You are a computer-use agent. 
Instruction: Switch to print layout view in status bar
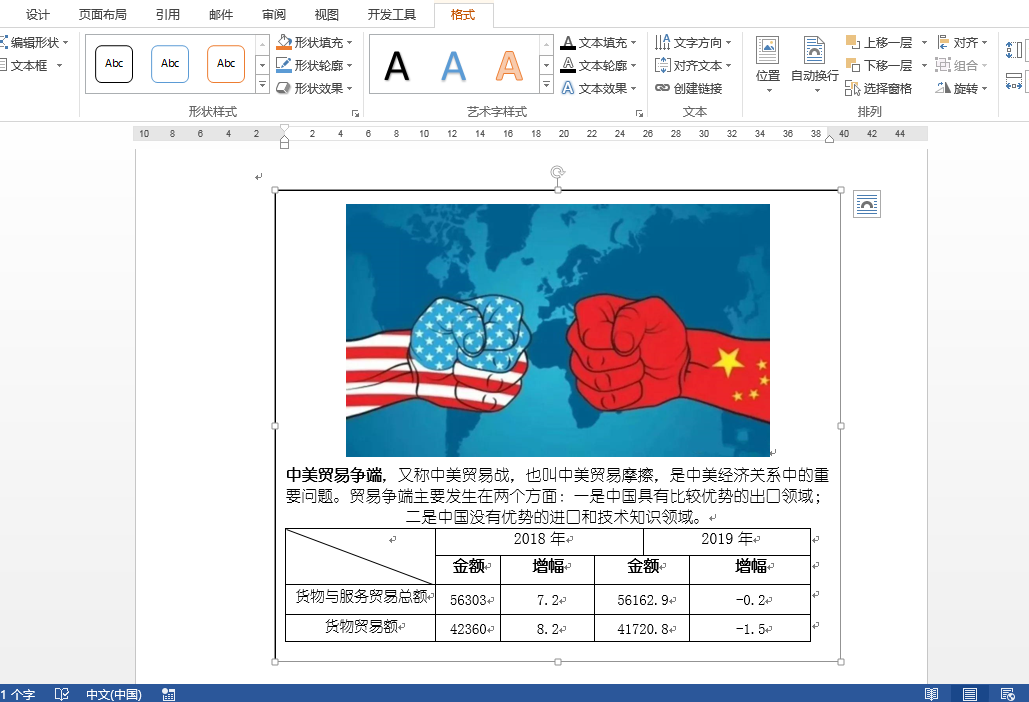(970, 694)
